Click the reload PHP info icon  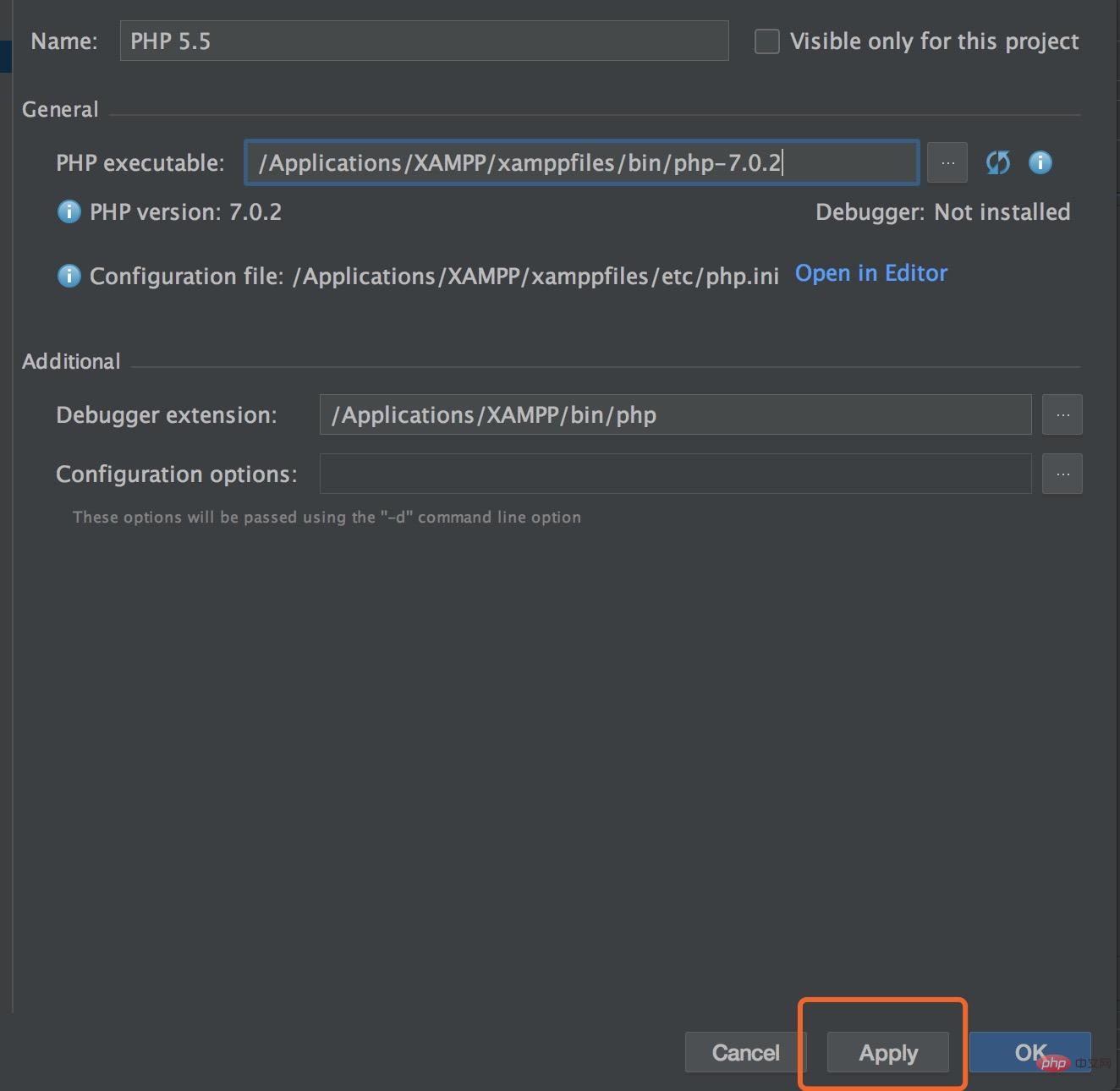point(997,162)
